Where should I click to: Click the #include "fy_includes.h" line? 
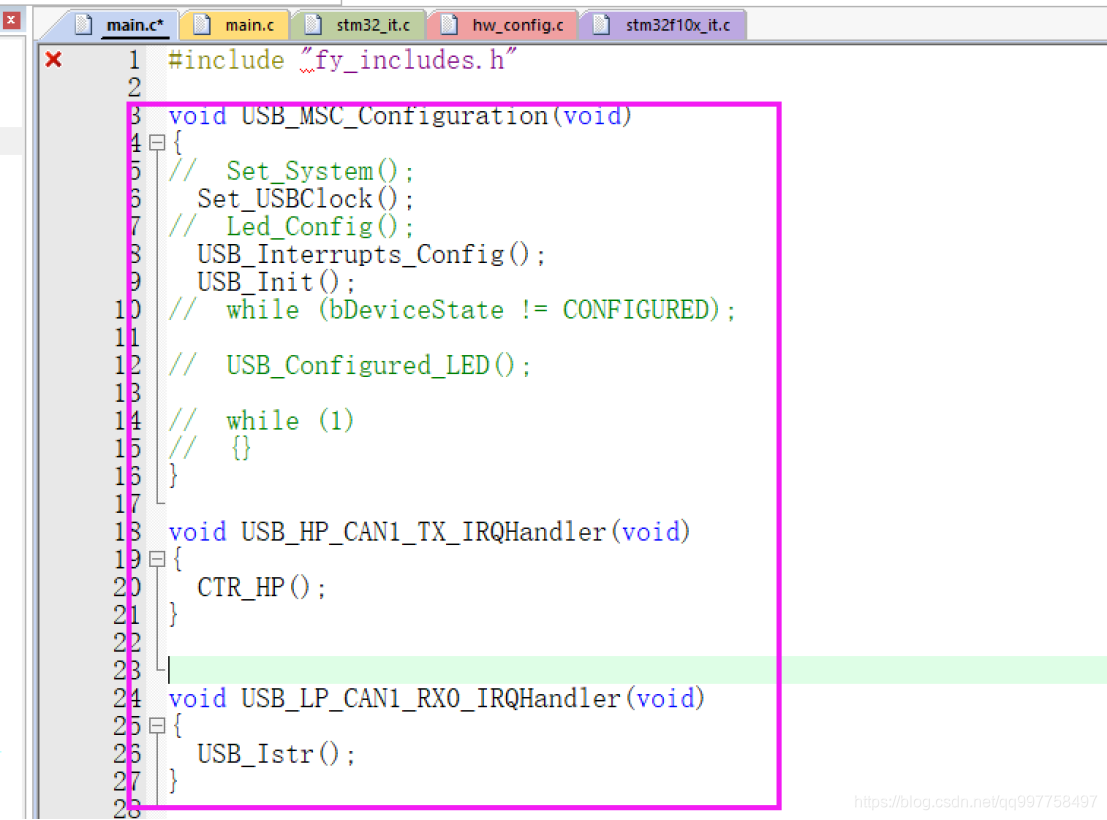coord(342,60)
